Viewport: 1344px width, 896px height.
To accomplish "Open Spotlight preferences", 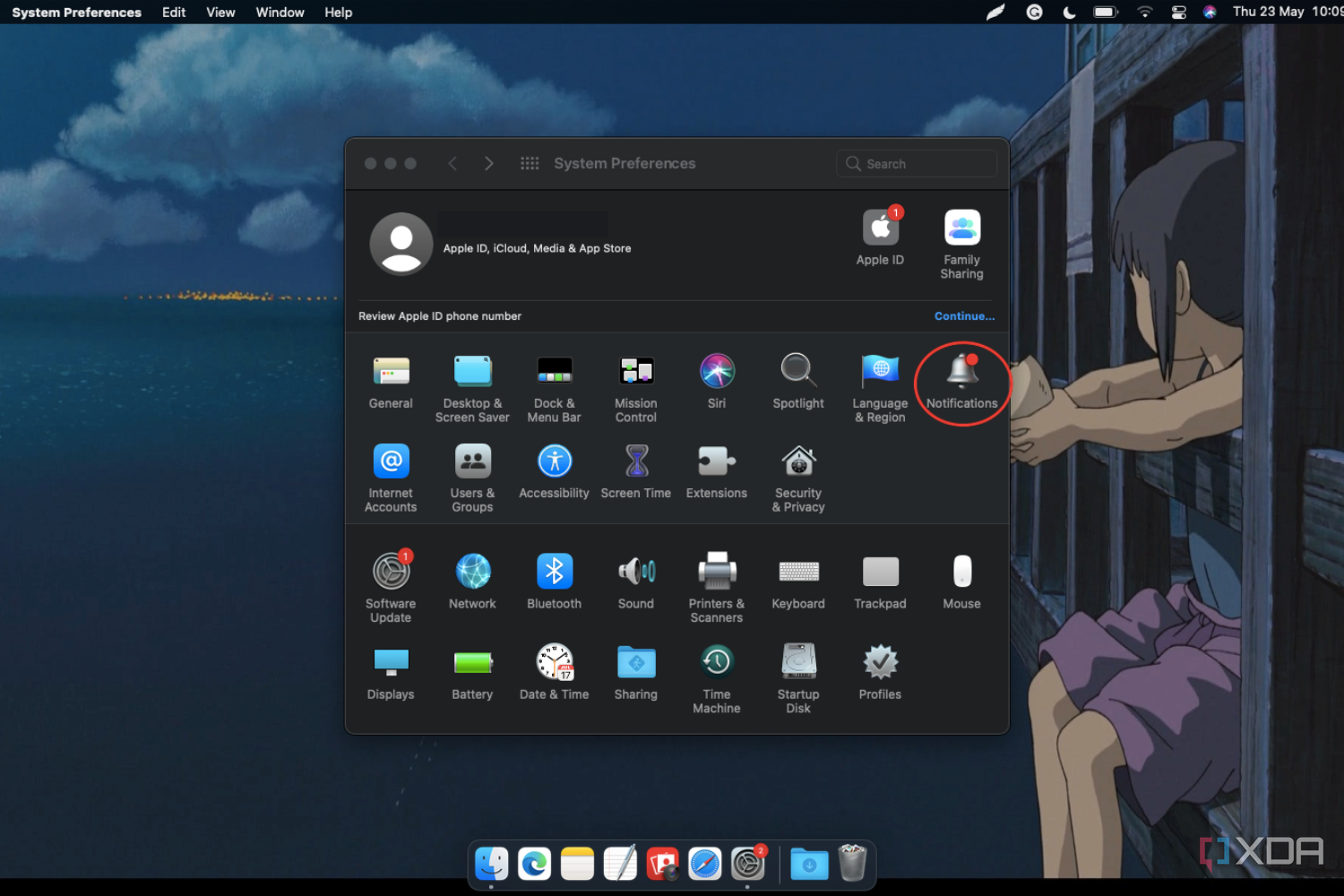I will 797,372.
